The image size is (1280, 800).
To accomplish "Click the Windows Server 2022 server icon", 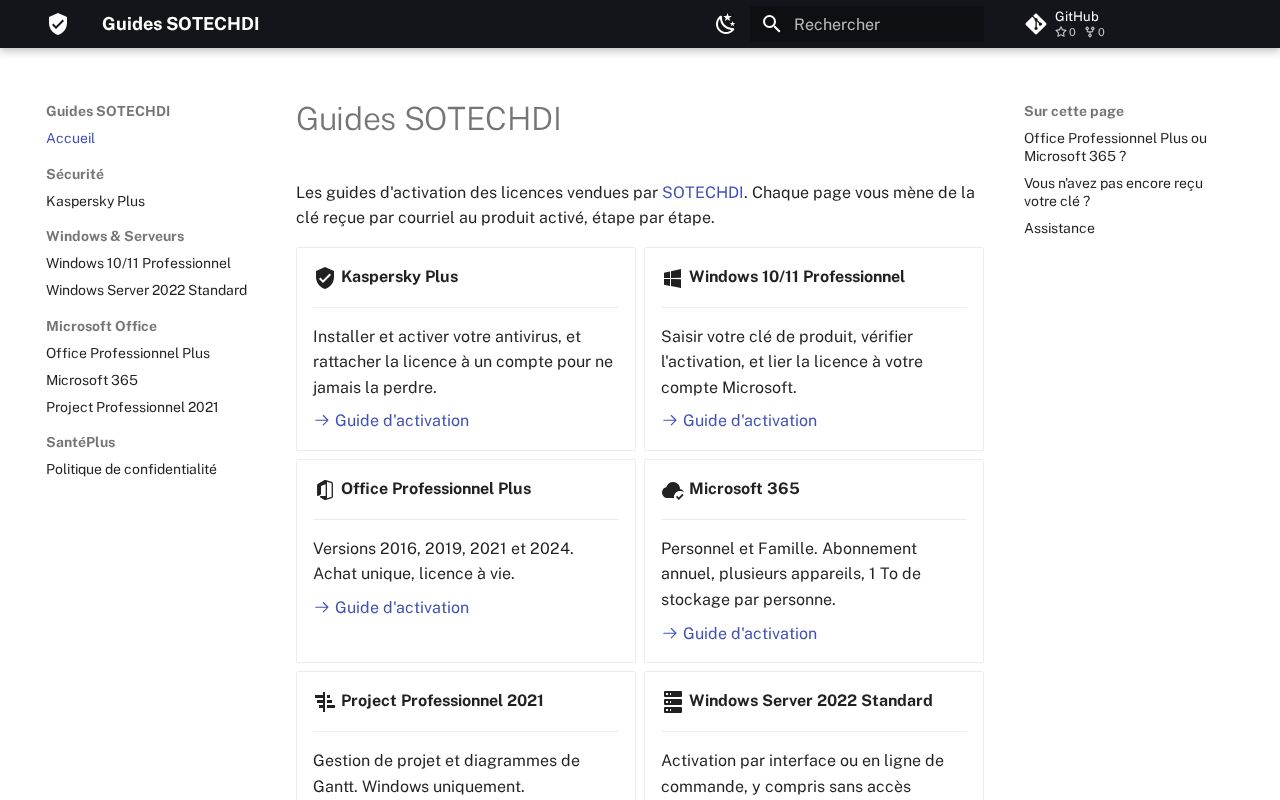I will point(672,702).
